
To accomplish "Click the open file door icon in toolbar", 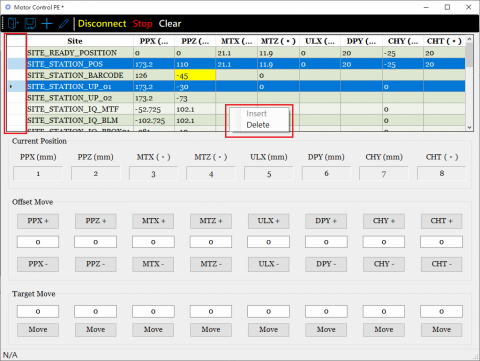I will tap(13, 24).
